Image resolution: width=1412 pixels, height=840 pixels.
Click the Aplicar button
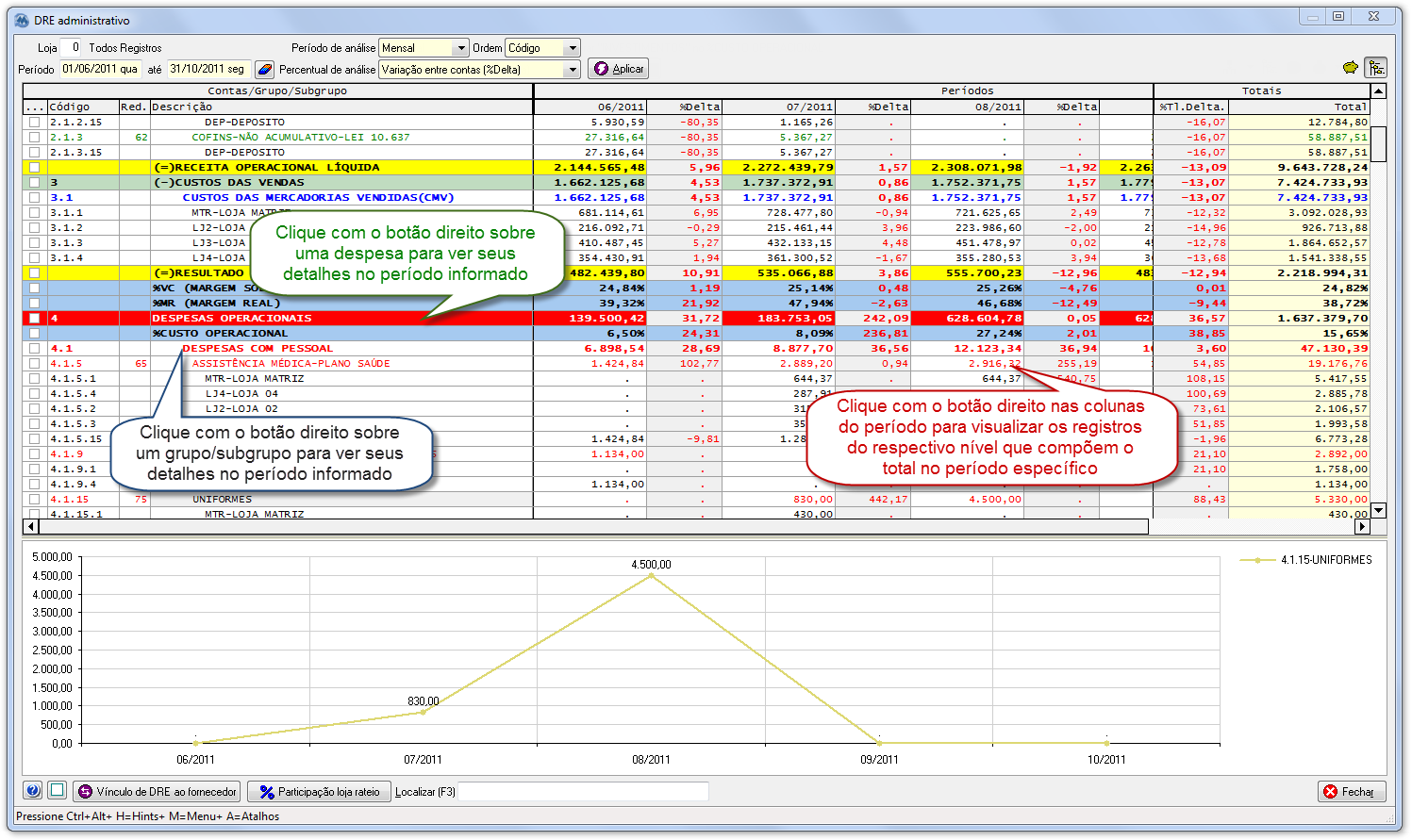(x=619, y=69)
